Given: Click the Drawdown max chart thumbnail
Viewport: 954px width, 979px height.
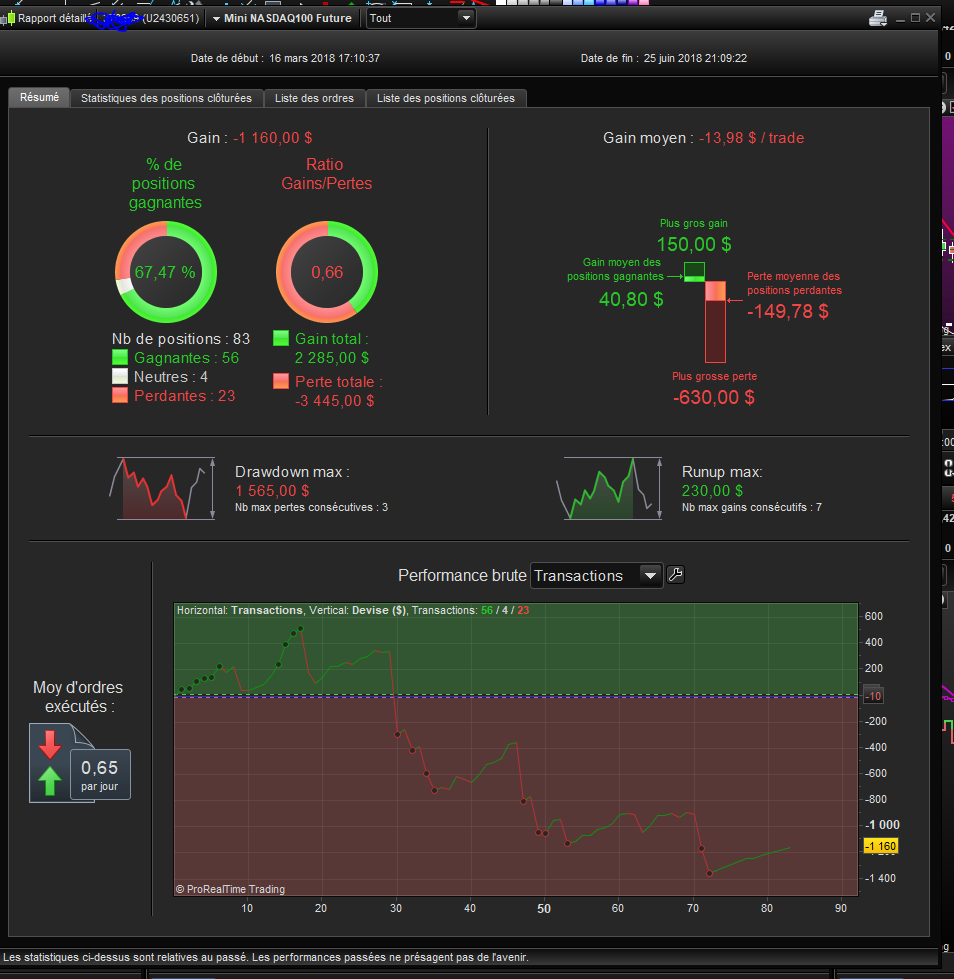Looking at the screenshot, I should pyautogui.click(x=162, y=488).
